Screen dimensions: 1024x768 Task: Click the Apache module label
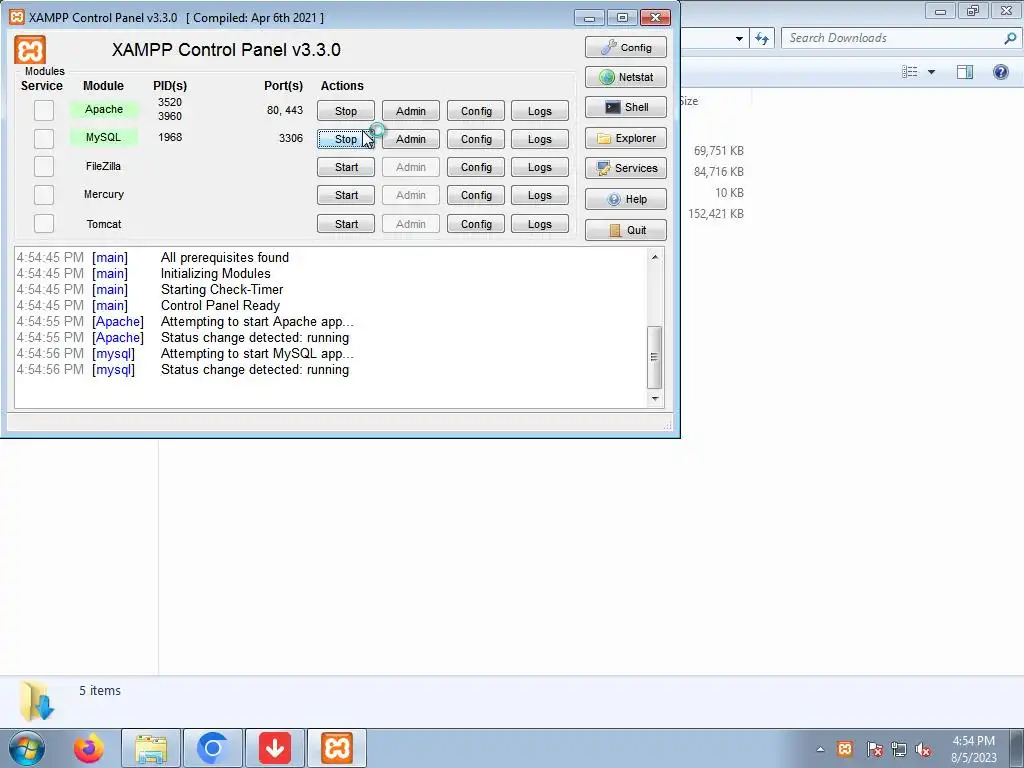[x=104, y=109]
